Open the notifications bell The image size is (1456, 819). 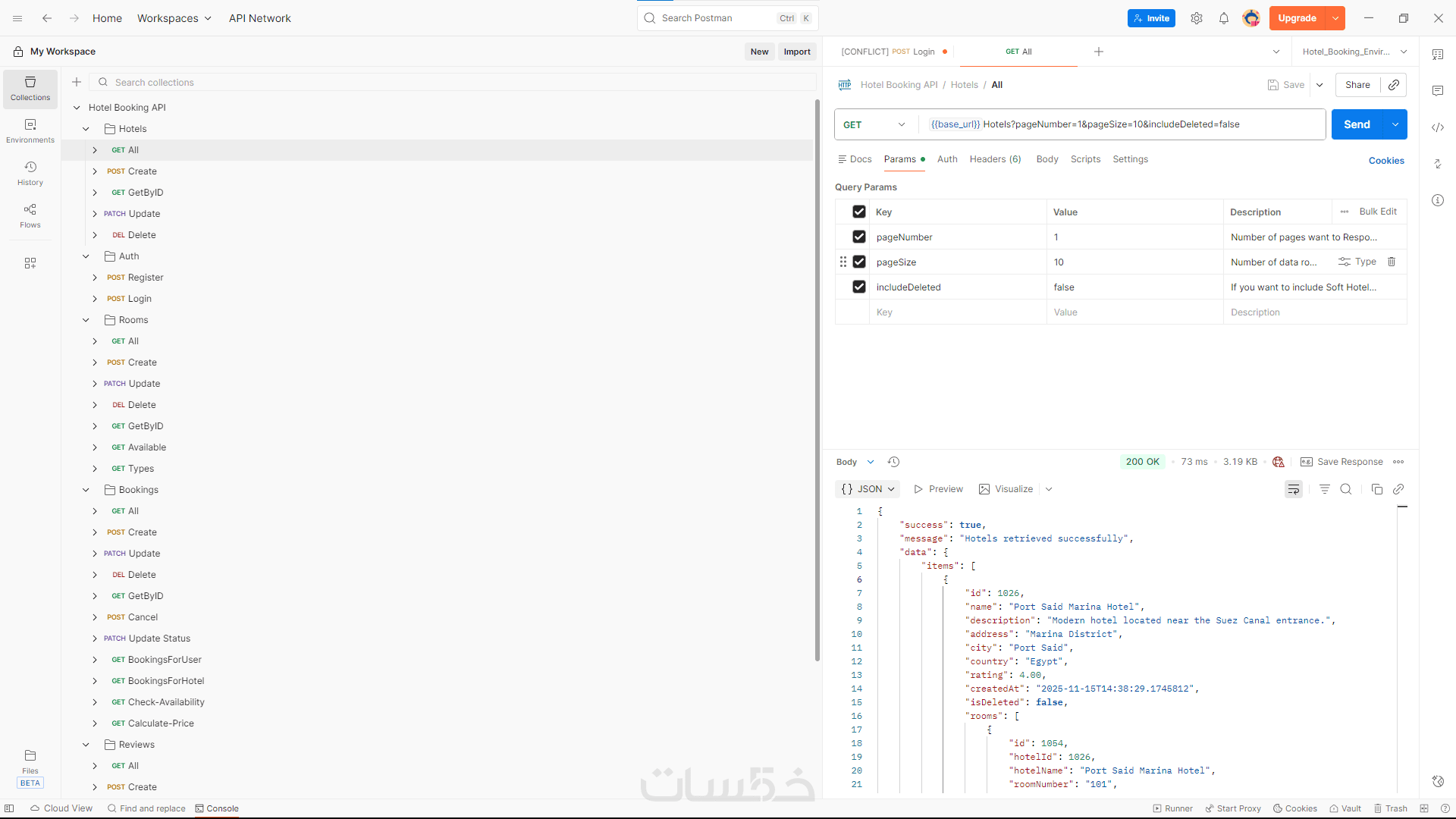[x=1224, y=18]
